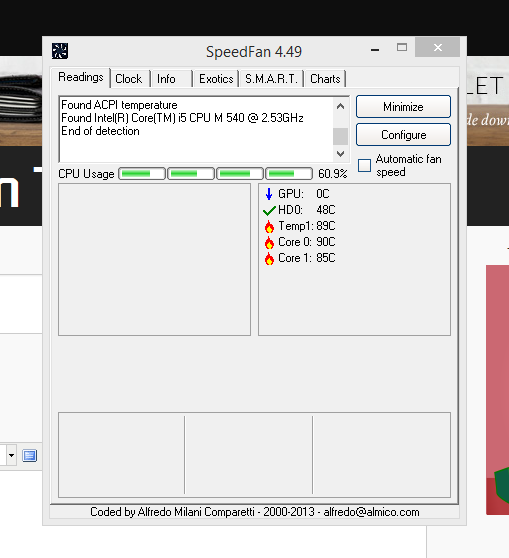Click the log scrollbar thumb
The width and height of the screenshot is (509, 558).
tap(340, 136)
